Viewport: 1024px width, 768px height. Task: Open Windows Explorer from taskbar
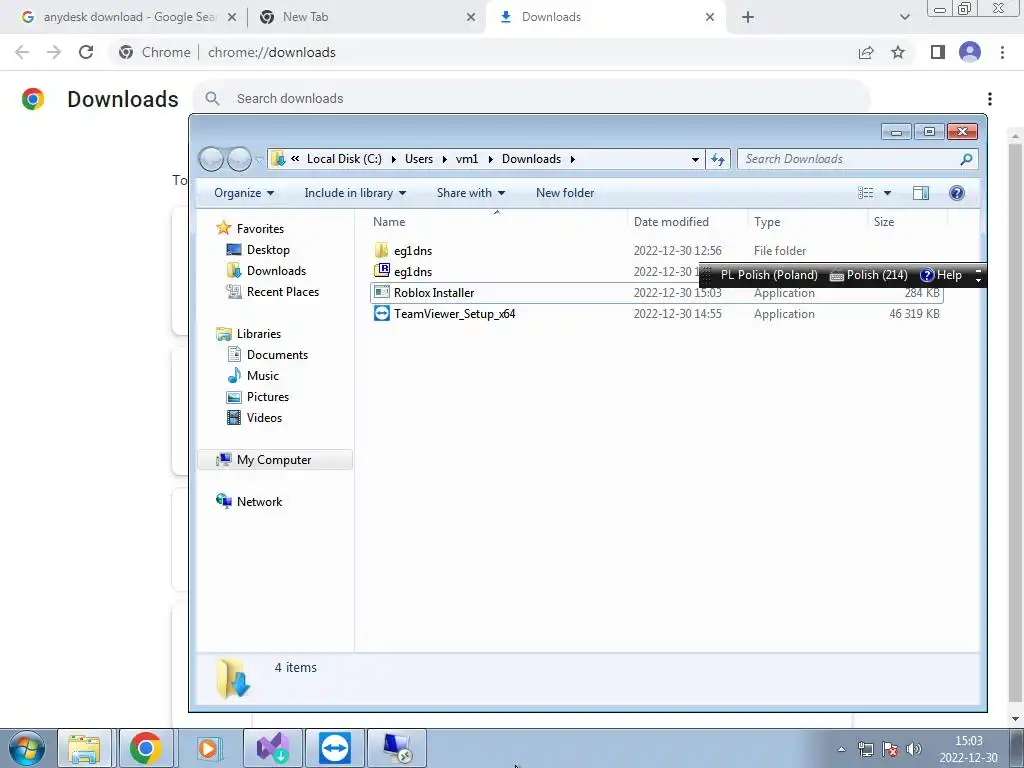(85, 748)
